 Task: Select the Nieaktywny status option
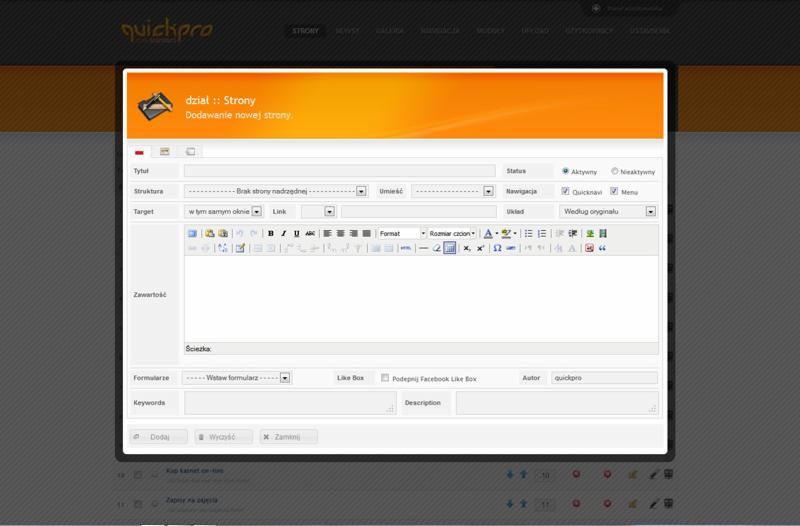click(615, 171)
